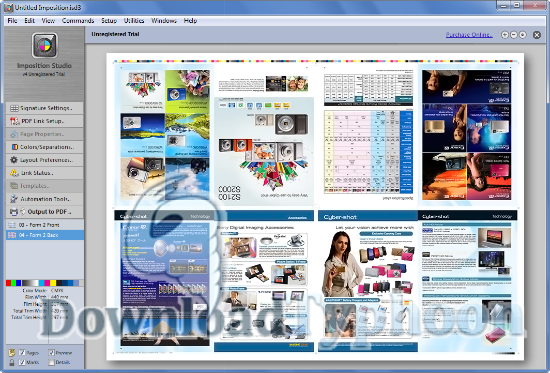Click the Output to PDF printer icon
Viewport: 550px width, 373px height.
click(14, 212)
